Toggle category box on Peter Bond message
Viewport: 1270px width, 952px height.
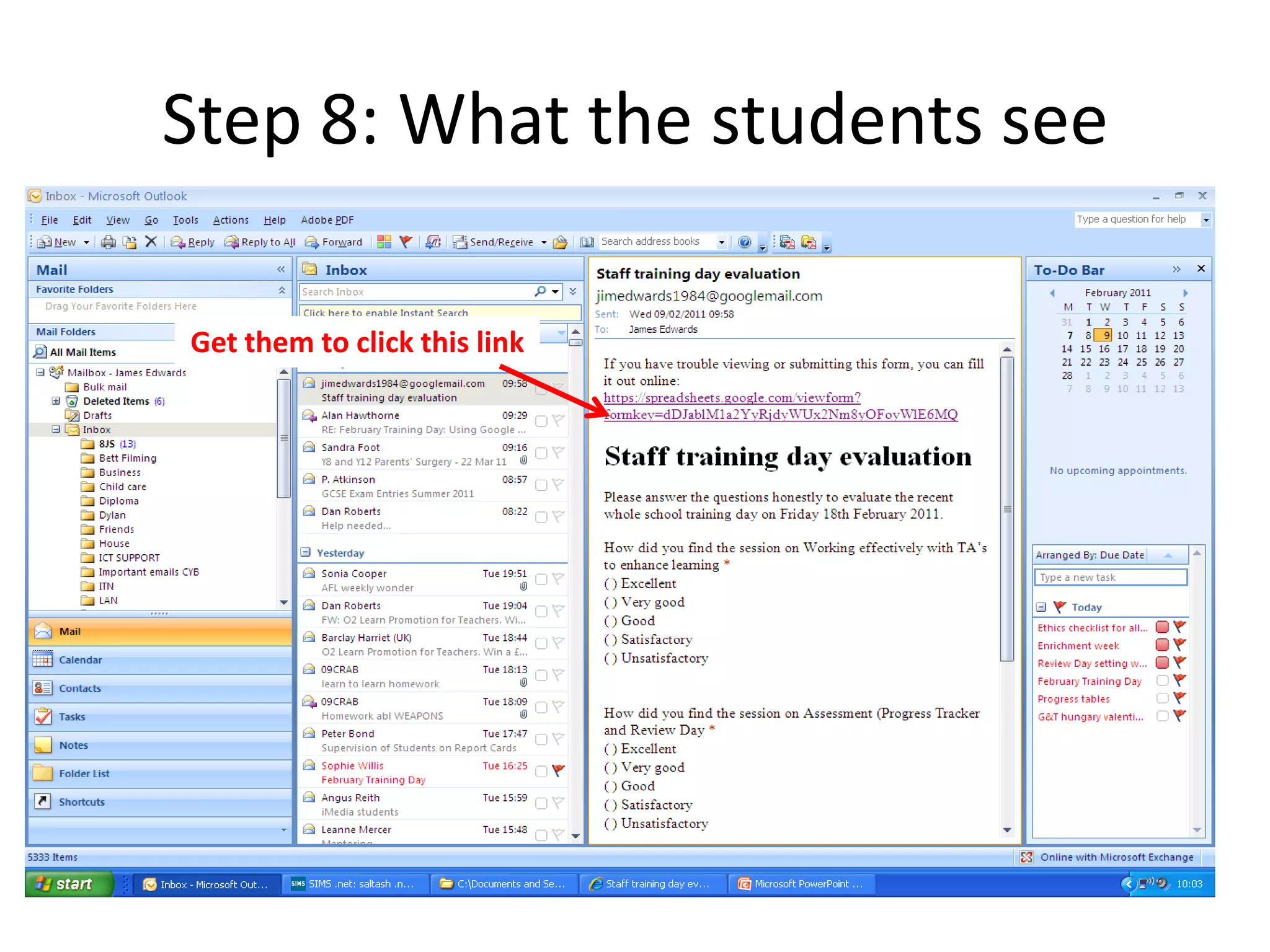pos(541,739)
